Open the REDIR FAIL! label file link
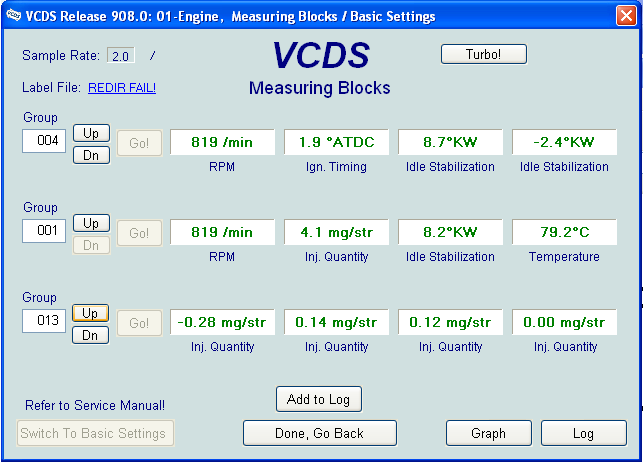The height and width of the screenshot is (462, 643). click(x=122, y=88)
